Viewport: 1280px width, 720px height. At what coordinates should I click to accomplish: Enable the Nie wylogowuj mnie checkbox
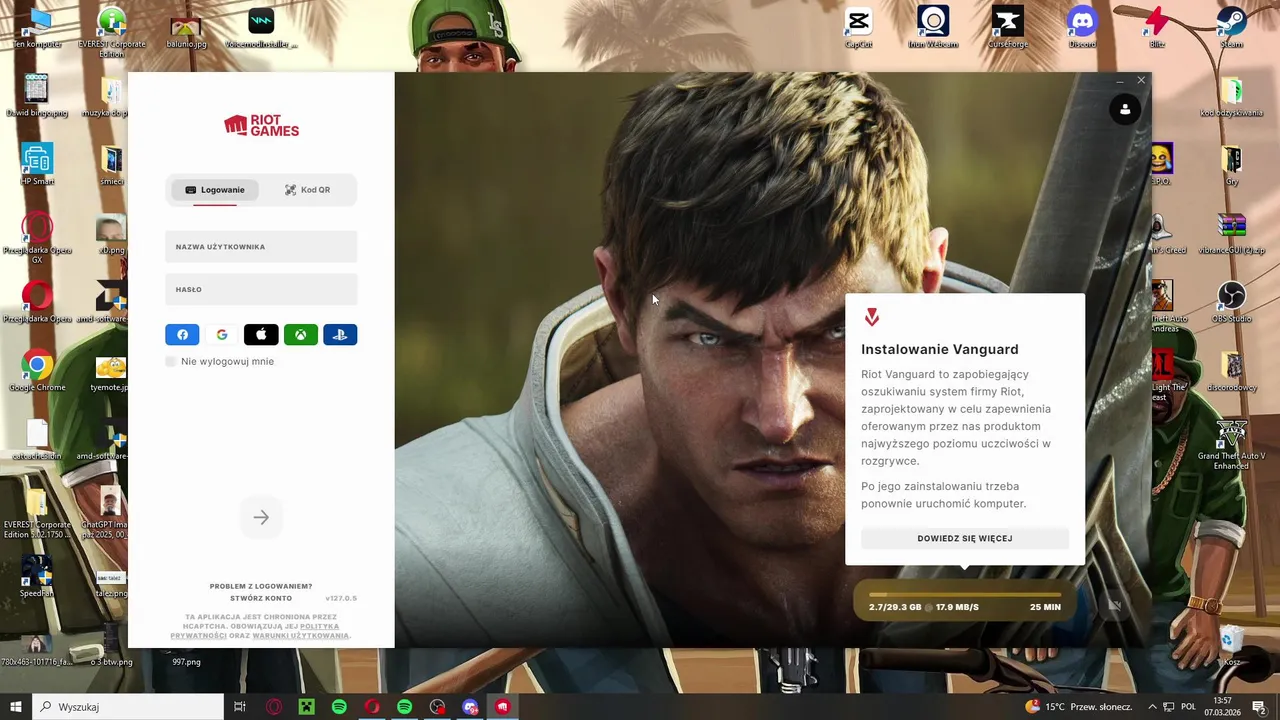[171, 361]
